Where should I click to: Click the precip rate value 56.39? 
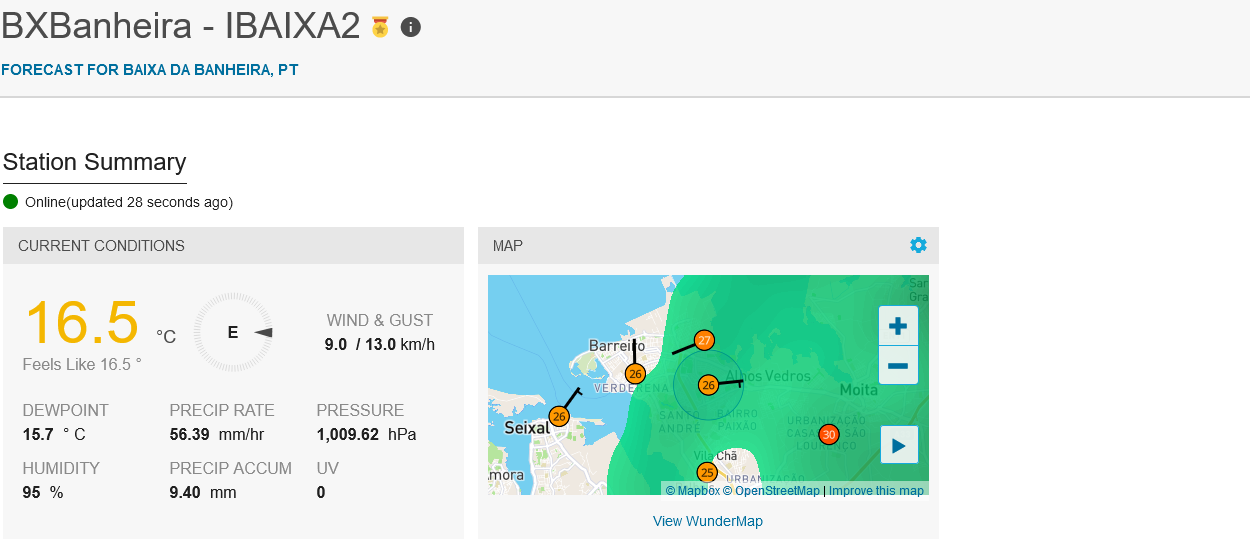pyautogui.click(x=190, y=434)
